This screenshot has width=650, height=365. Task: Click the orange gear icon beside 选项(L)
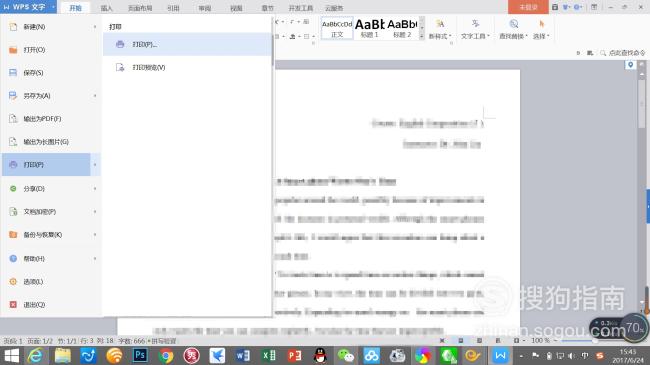pos(13,281)
